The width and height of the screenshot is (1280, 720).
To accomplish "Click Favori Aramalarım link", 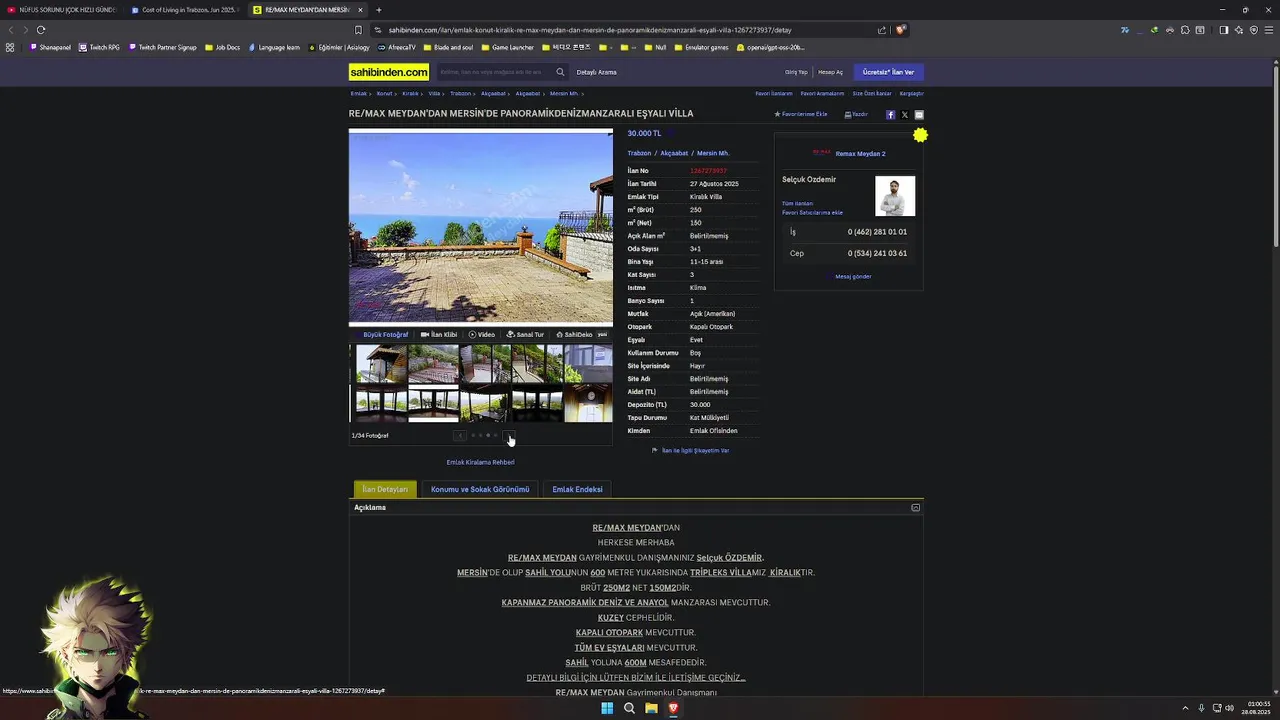I will (822, 93).
